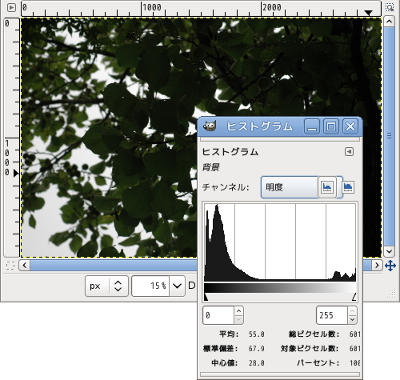This screenshot has width=400, height=380.
Task: Click the 対象ピクセル数 label
Action: click(310, 348)
